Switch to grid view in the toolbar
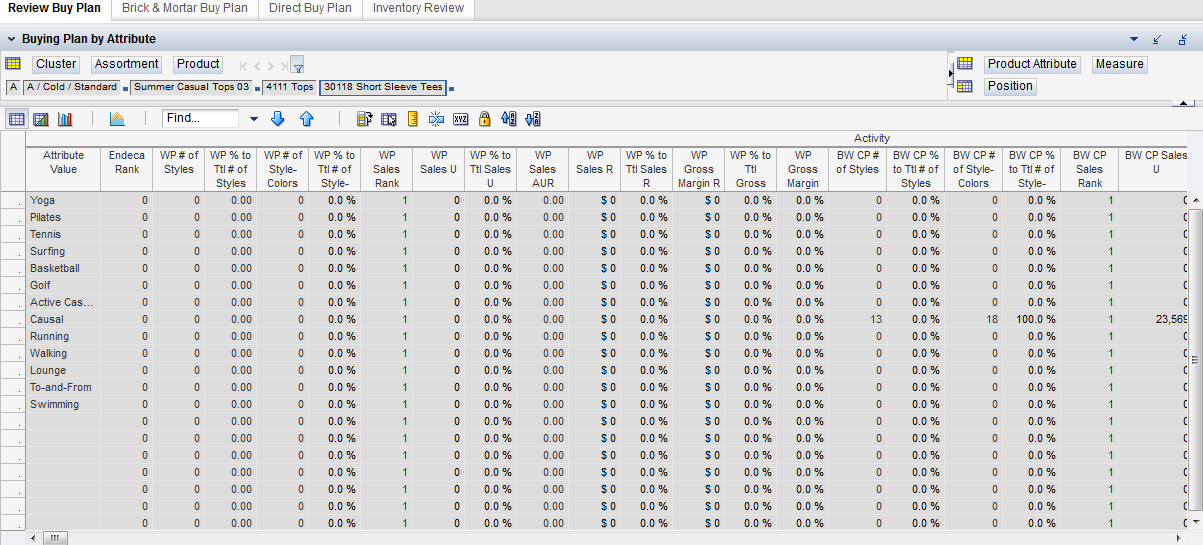 tap(16, 119)
